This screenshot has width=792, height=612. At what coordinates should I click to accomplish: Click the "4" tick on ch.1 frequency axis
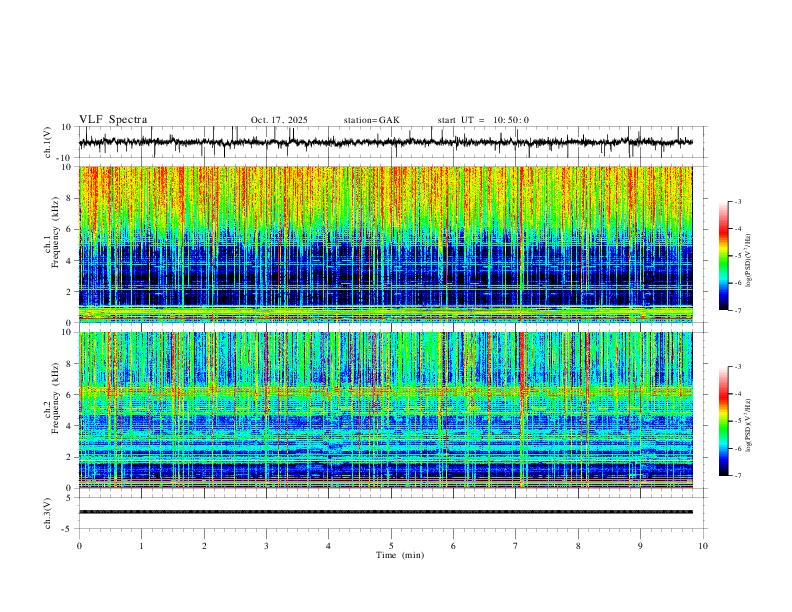click(x=70, y=261)
